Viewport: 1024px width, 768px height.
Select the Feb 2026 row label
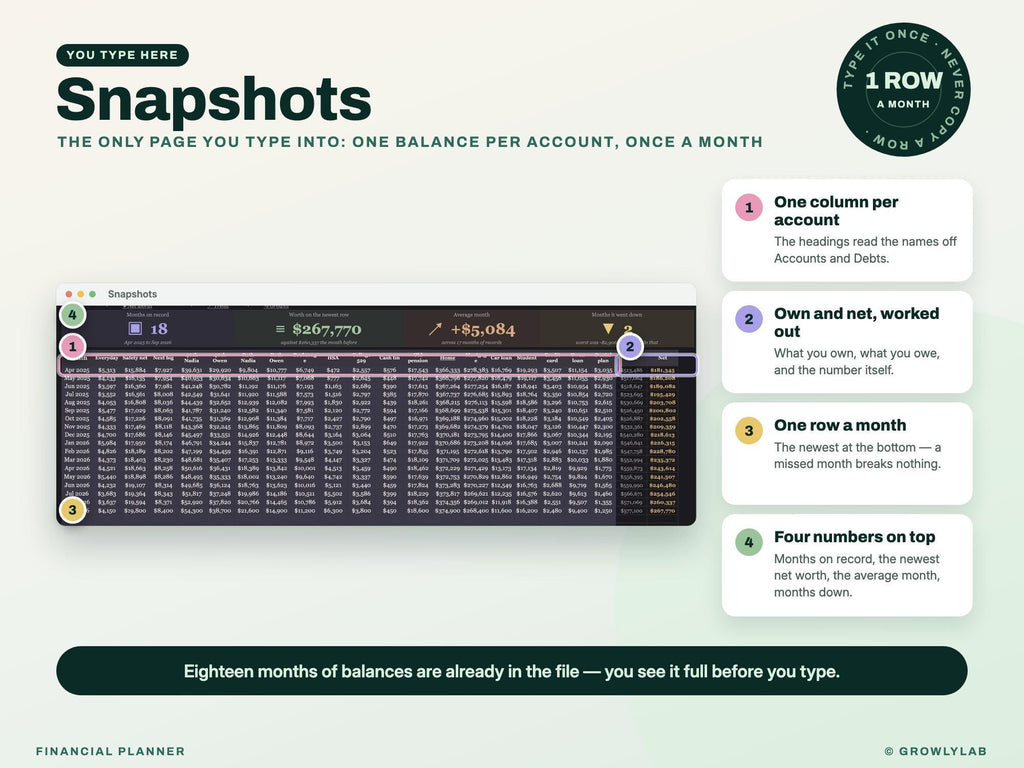pos(77,451)
